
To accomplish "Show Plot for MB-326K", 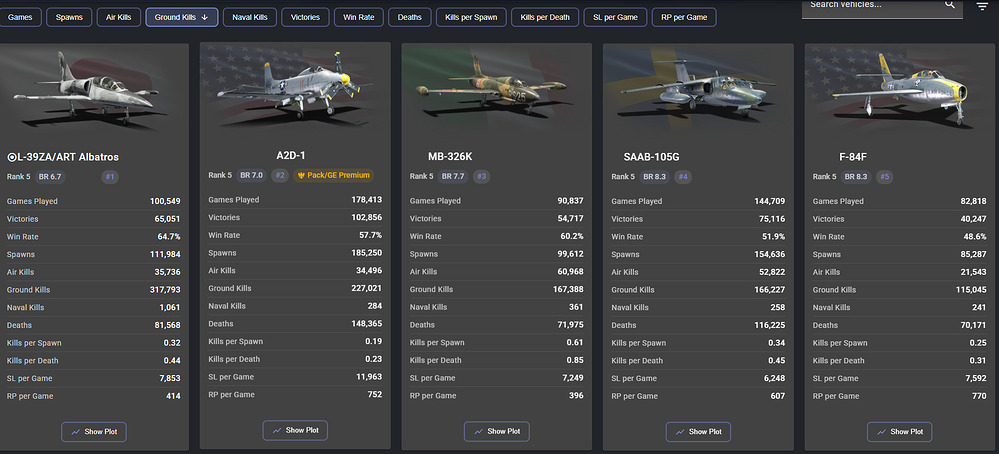I will point(496,432).
